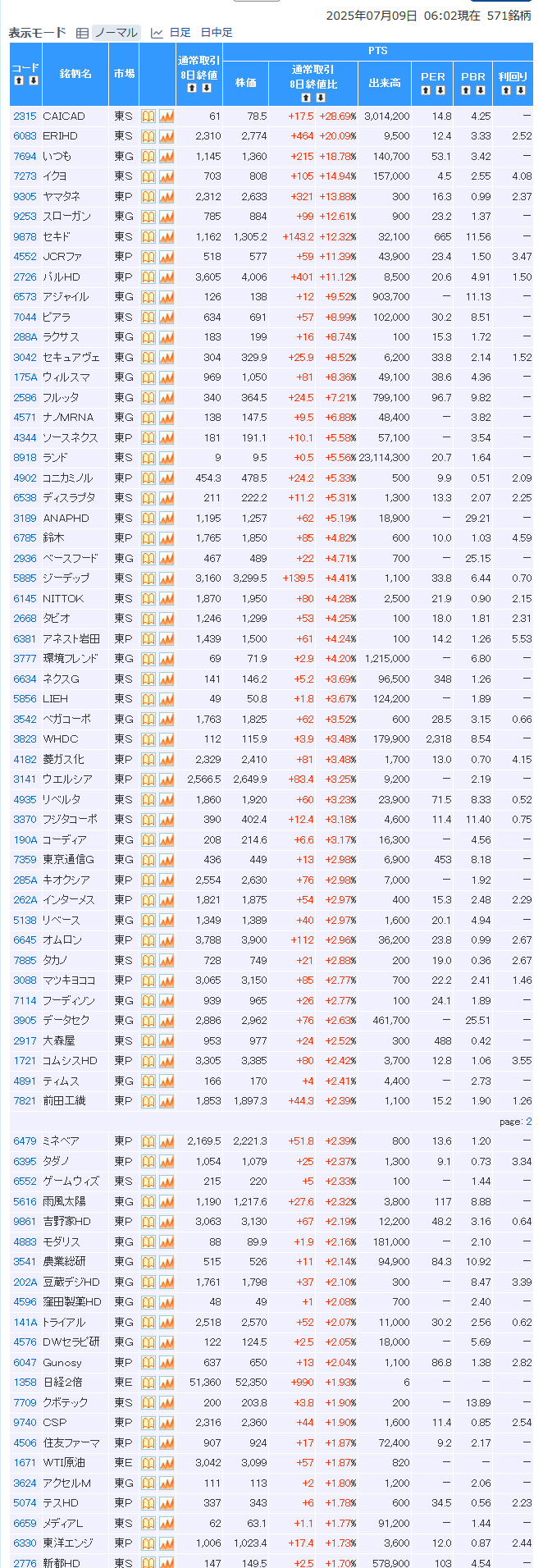Sort the PBR column ascending

[x=465, y=90]
